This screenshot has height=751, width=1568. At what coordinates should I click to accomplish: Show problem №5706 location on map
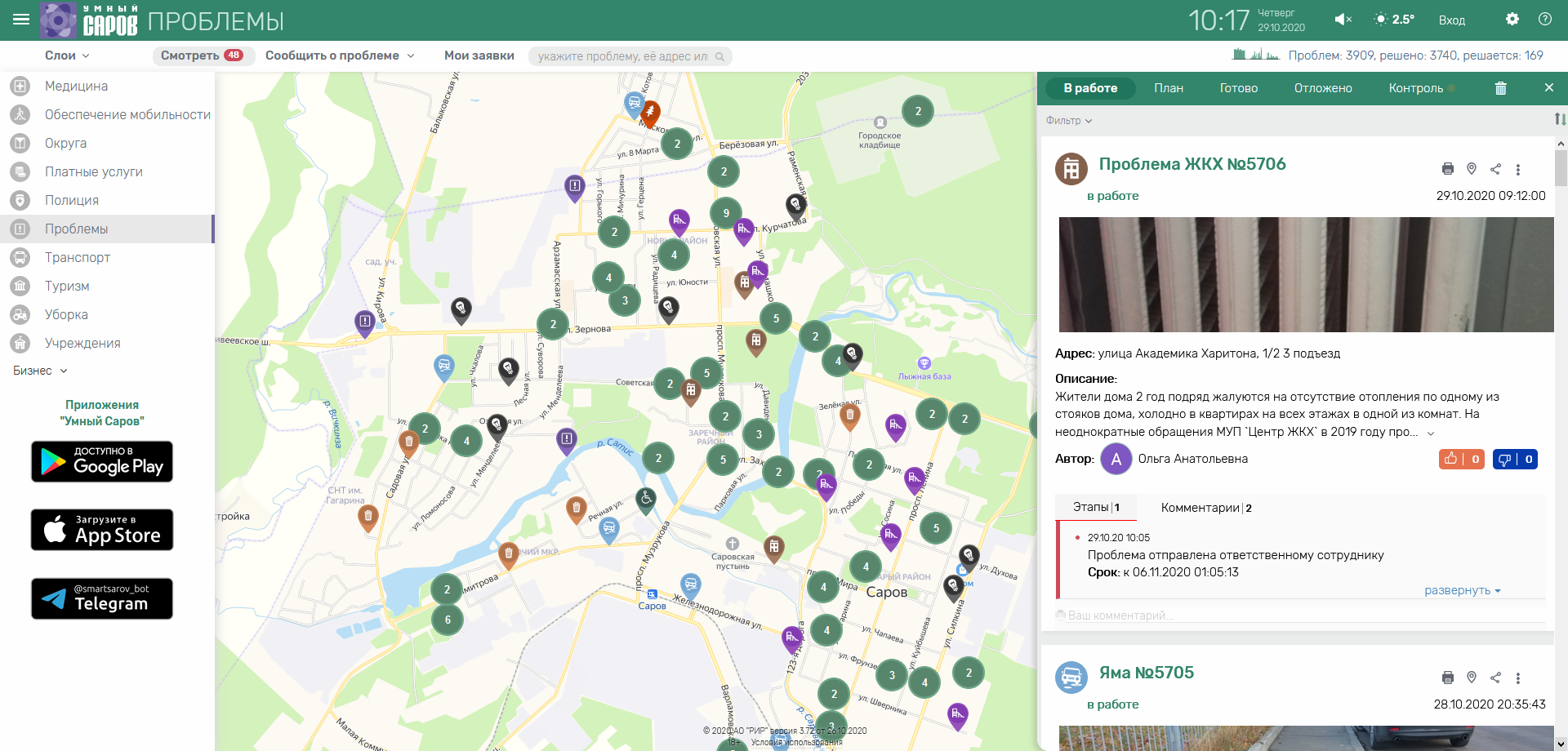(1471, 169)
